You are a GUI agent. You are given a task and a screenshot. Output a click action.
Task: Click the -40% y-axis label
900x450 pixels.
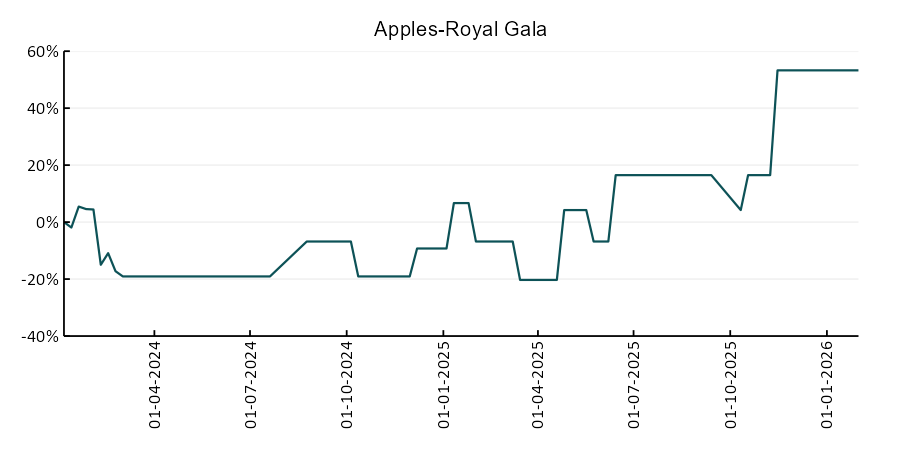(x=38, y=336)
